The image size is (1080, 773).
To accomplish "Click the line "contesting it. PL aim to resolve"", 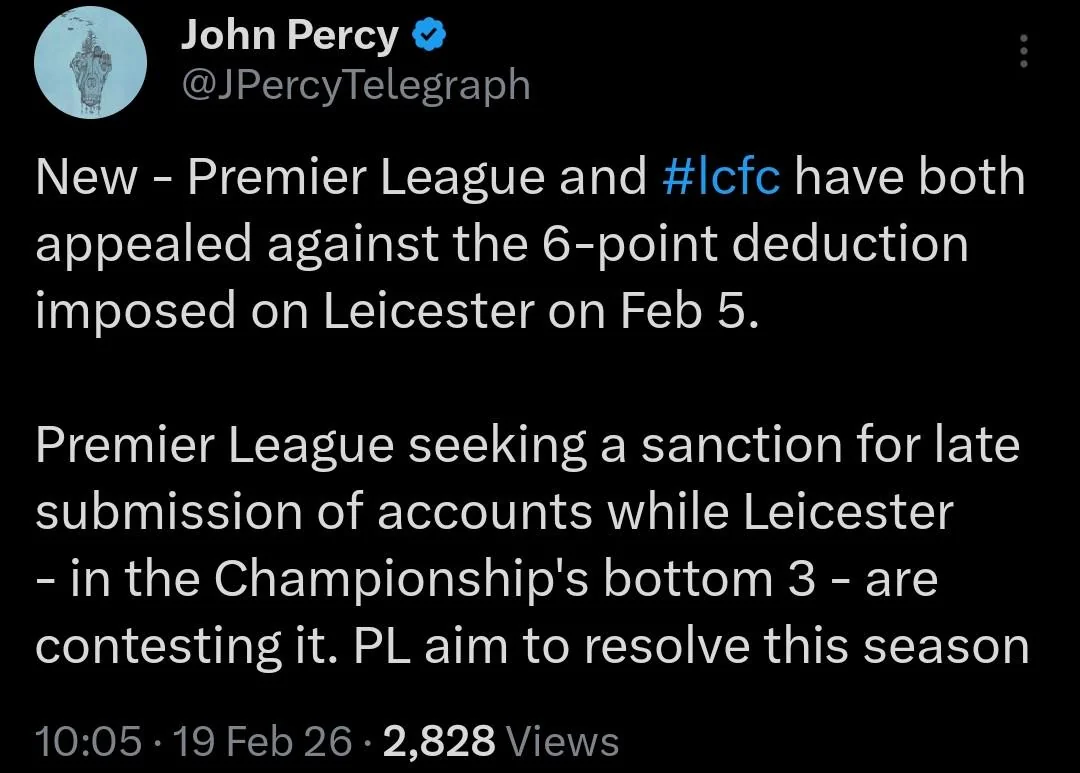I will click(x=530, y=646).
